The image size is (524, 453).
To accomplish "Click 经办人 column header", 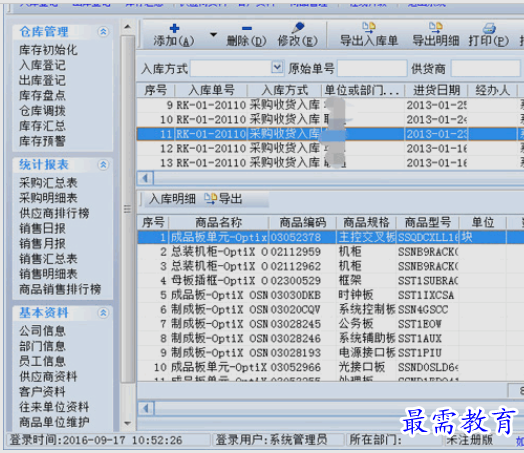I will tap(492, 90).
